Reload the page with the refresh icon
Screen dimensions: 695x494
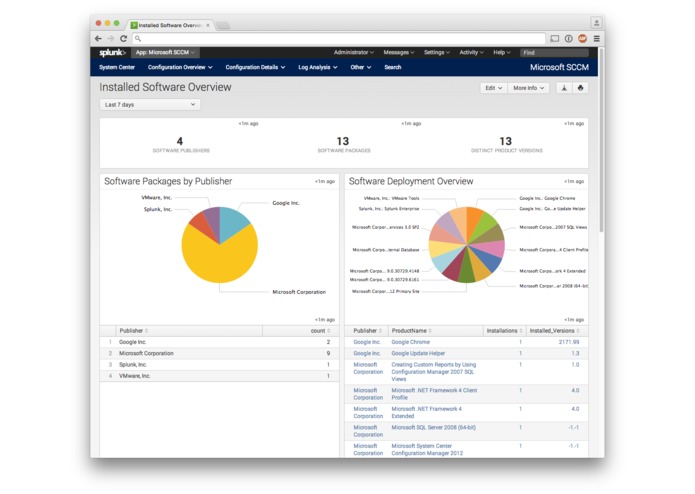tap(124, 39)
